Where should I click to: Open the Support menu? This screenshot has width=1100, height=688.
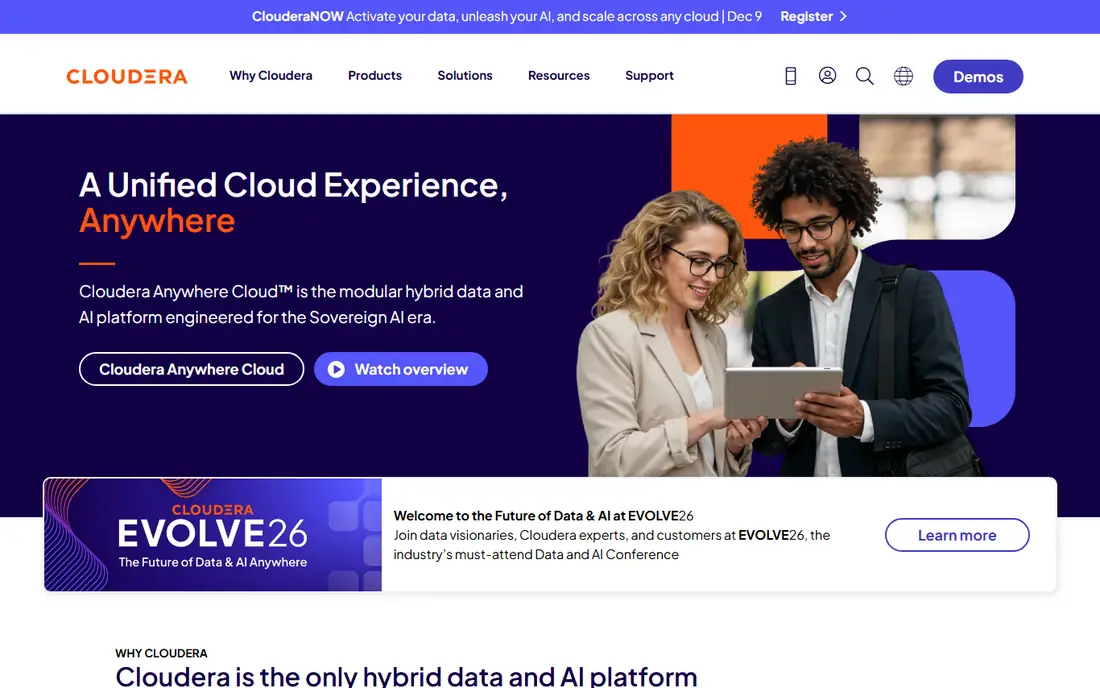649,75
